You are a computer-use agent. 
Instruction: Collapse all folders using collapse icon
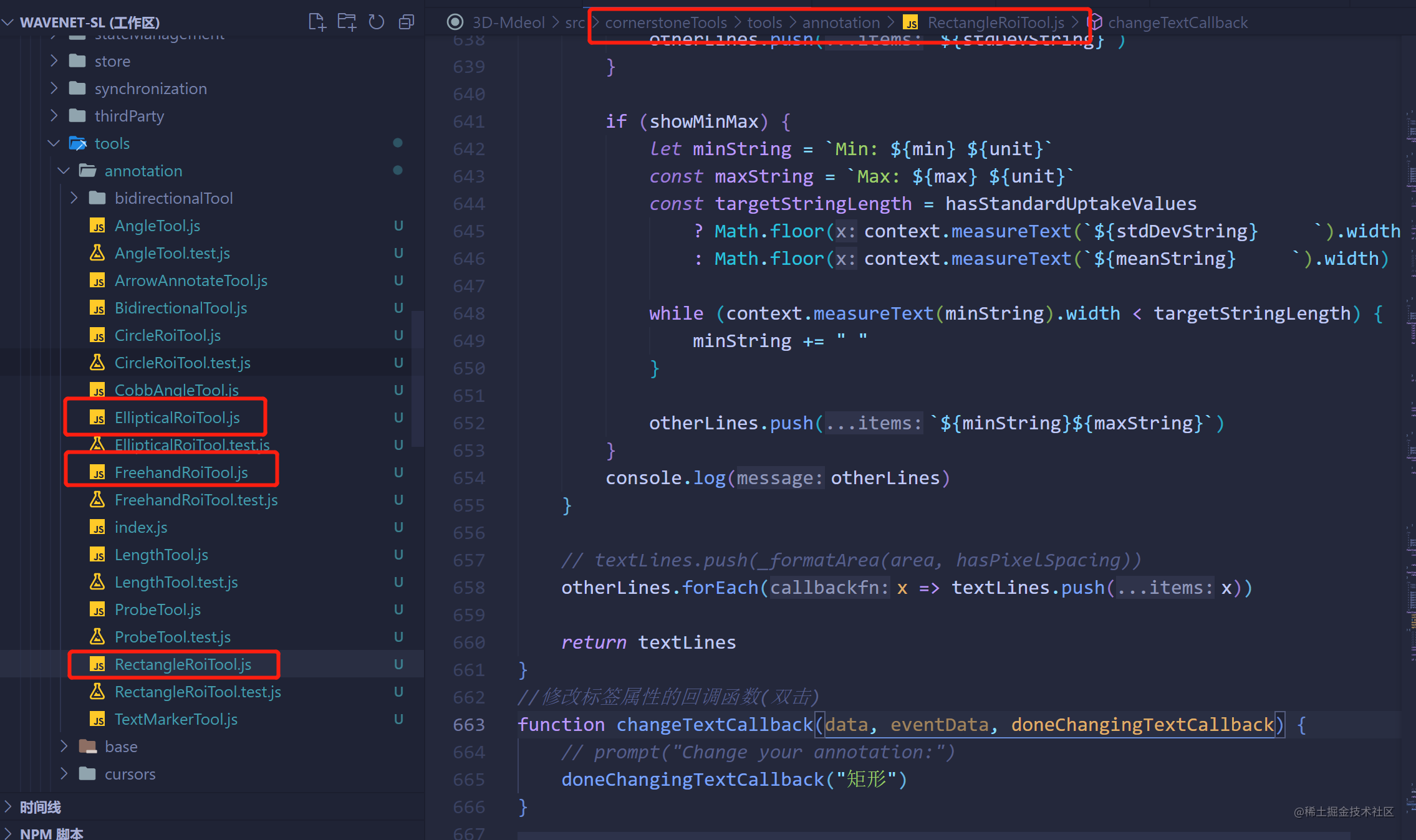(x=407, y=22)
